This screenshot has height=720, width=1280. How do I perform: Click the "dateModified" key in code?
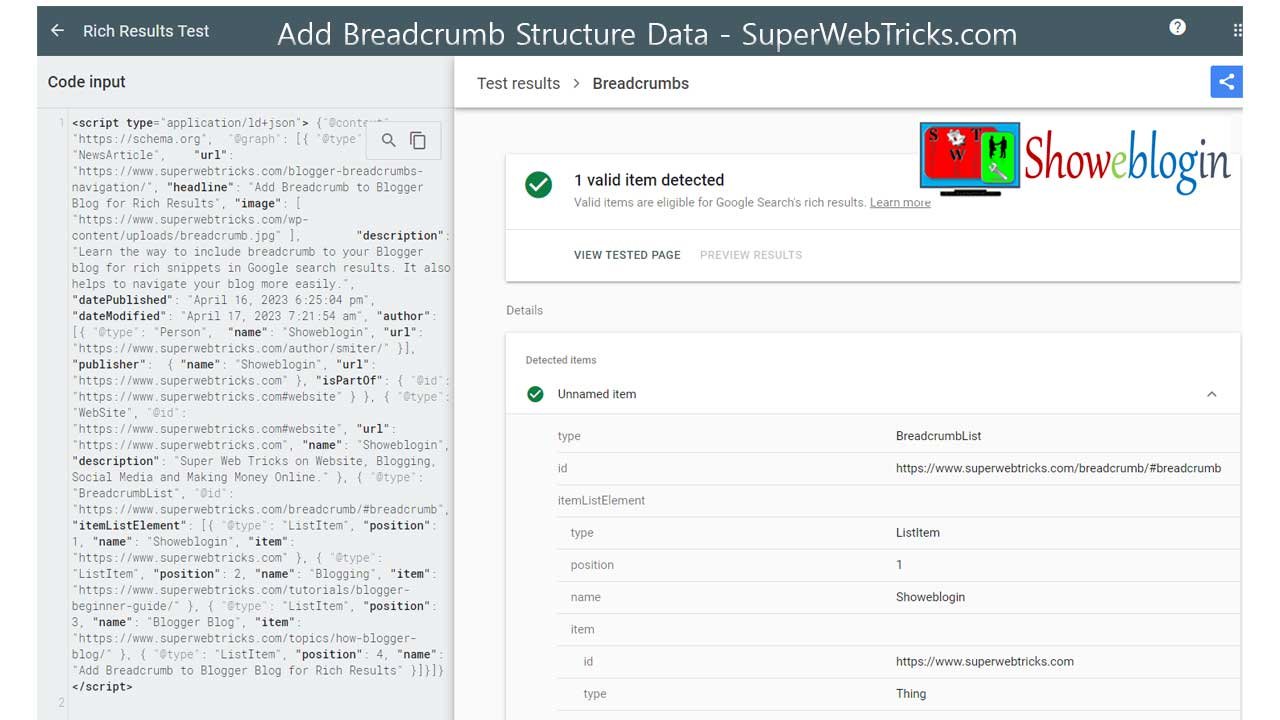pyautogui.click(x=117, y=316)
